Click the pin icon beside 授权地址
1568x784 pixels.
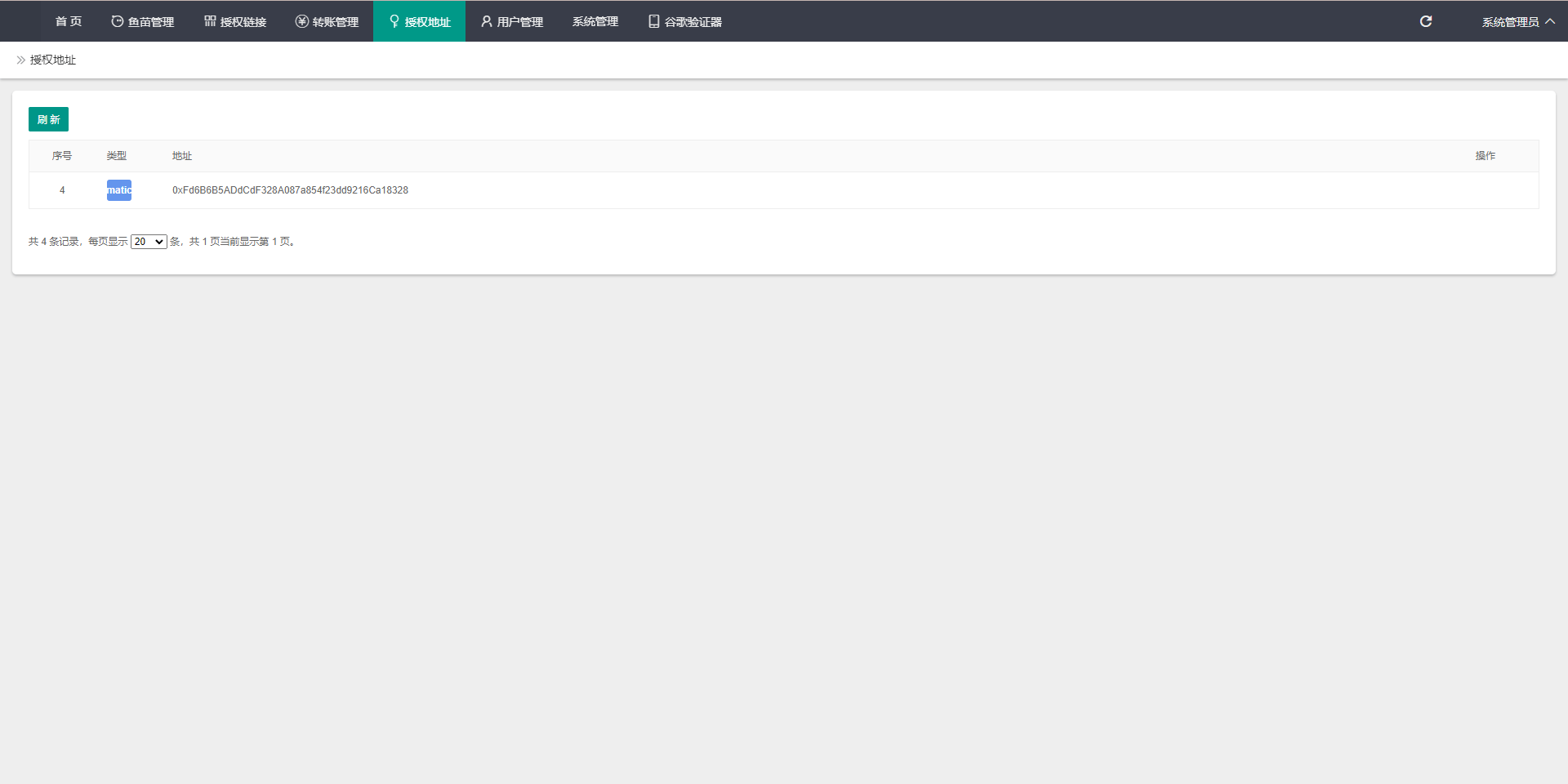pyautogui.click(x=394, y=21)
